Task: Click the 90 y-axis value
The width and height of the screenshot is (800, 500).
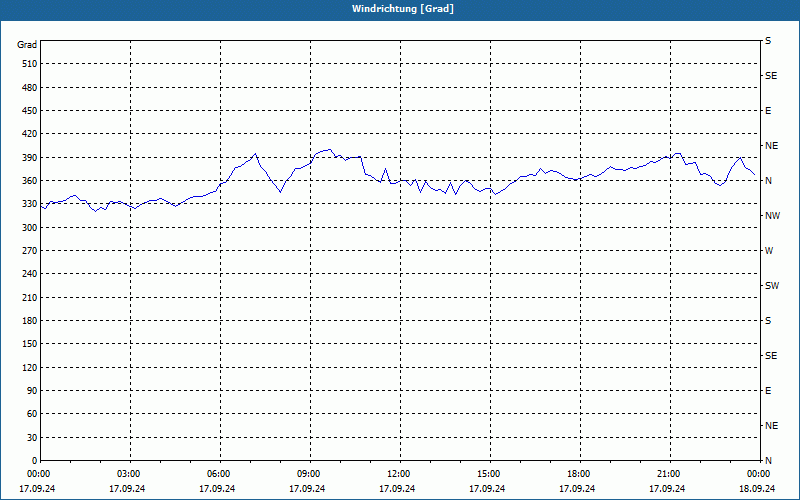Action: pos(33,391)
